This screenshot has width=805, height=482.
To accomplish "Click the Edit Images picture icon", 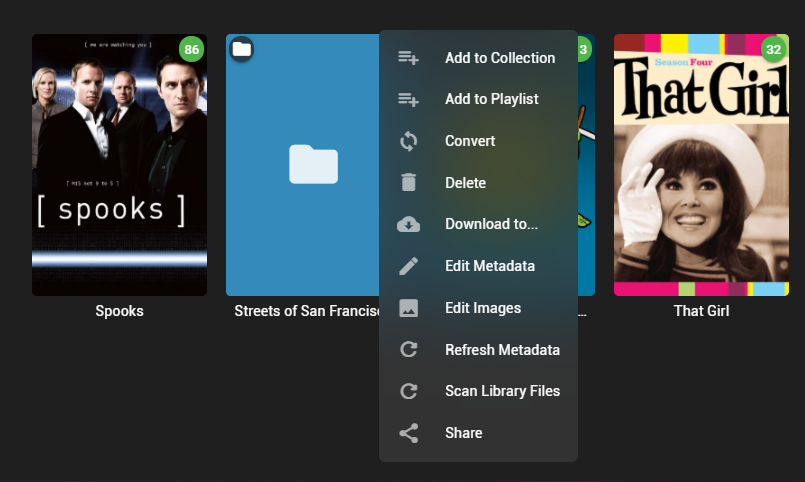I will 409,308.
